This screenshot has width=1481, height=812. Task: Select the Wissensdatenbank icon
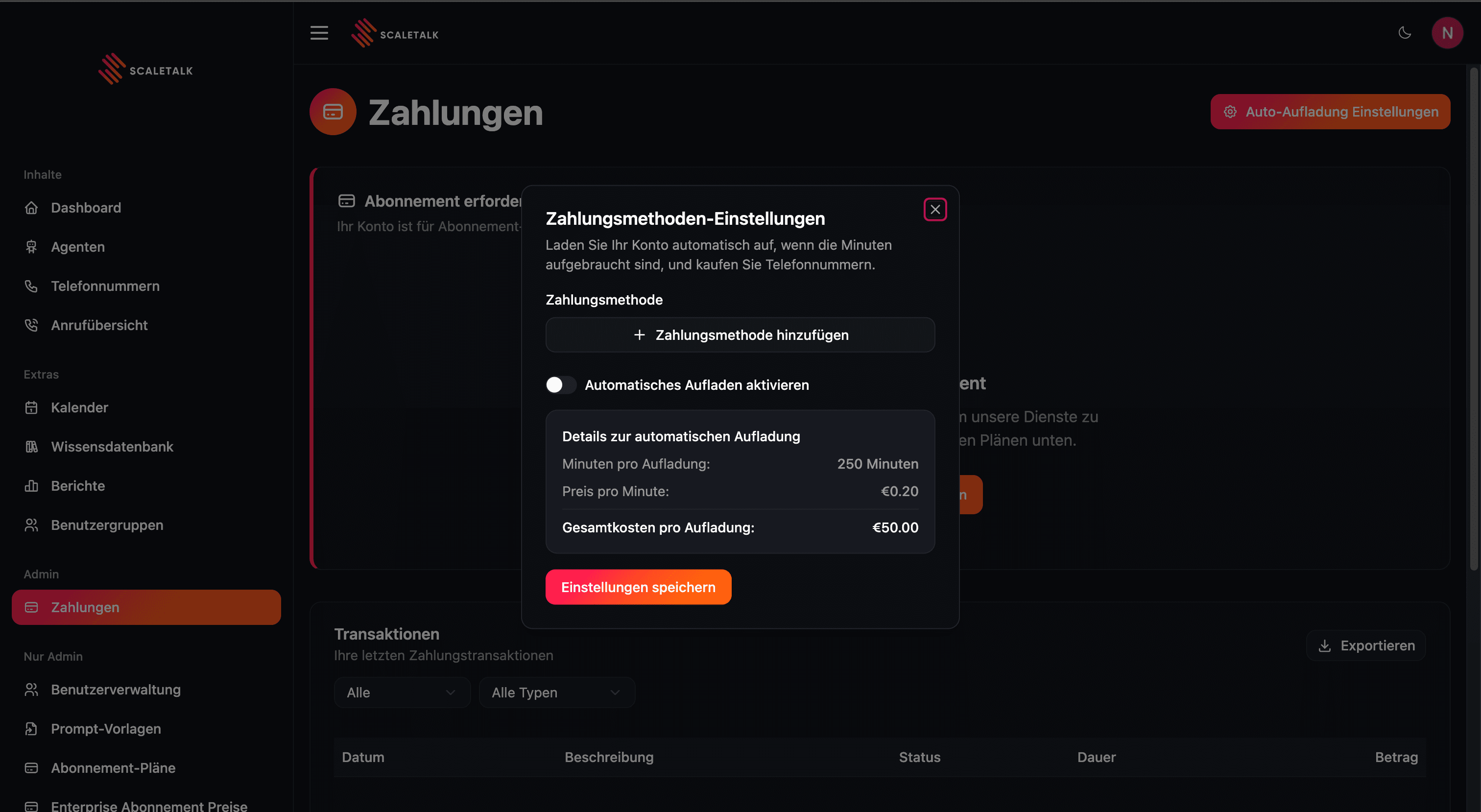tap(32, 446)
